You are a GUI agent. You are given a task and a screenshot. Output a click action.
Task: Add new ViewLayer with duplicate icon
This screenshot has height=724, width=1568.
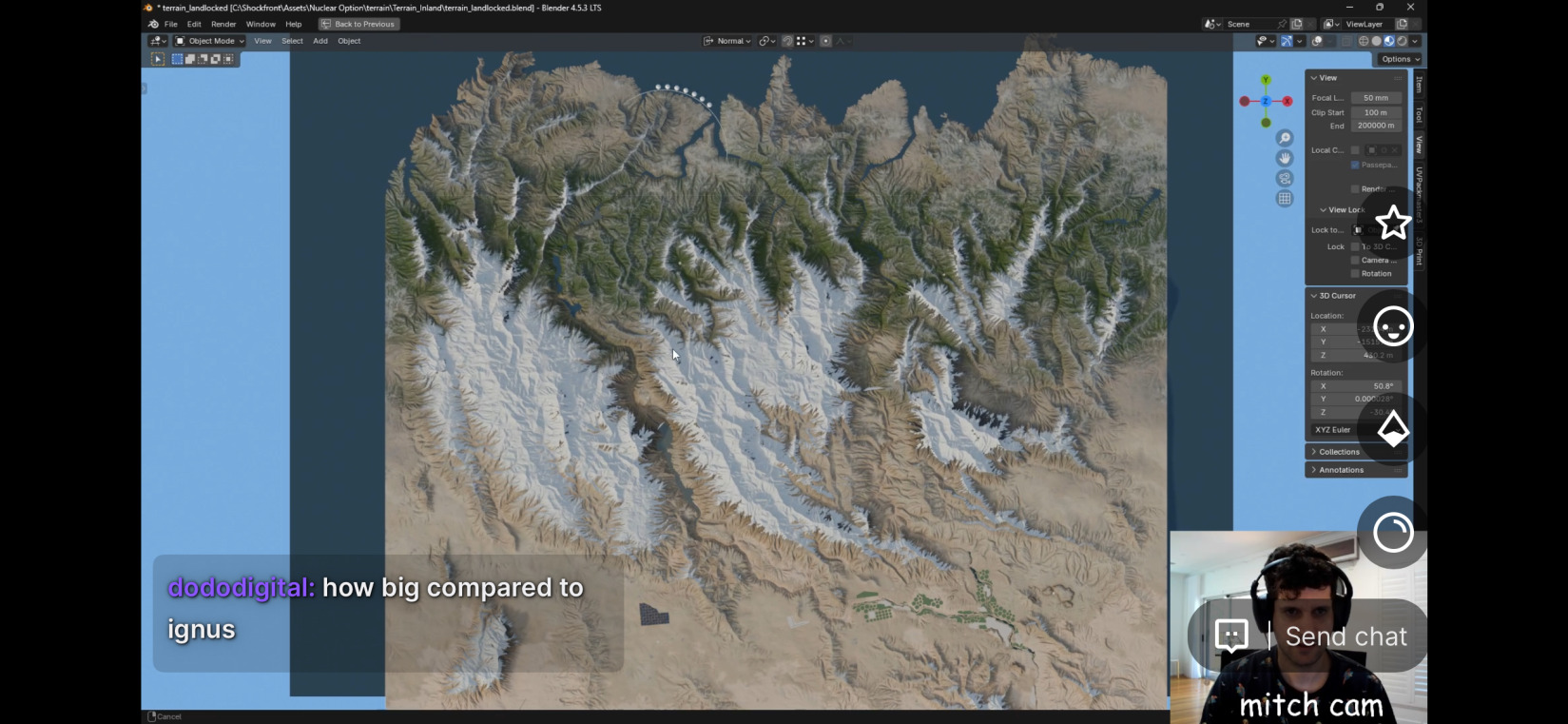pos(1402,24)
